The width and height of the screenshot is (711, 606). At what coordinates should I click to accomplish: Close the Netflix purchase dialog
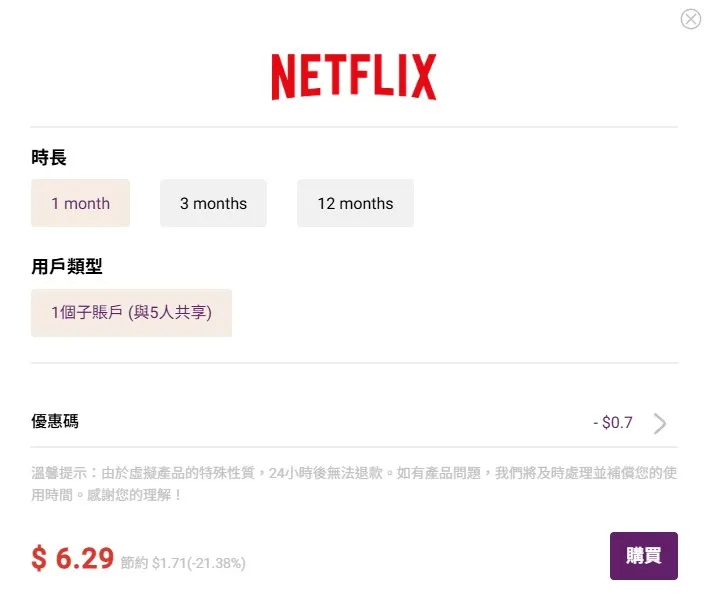pos(691,19)
